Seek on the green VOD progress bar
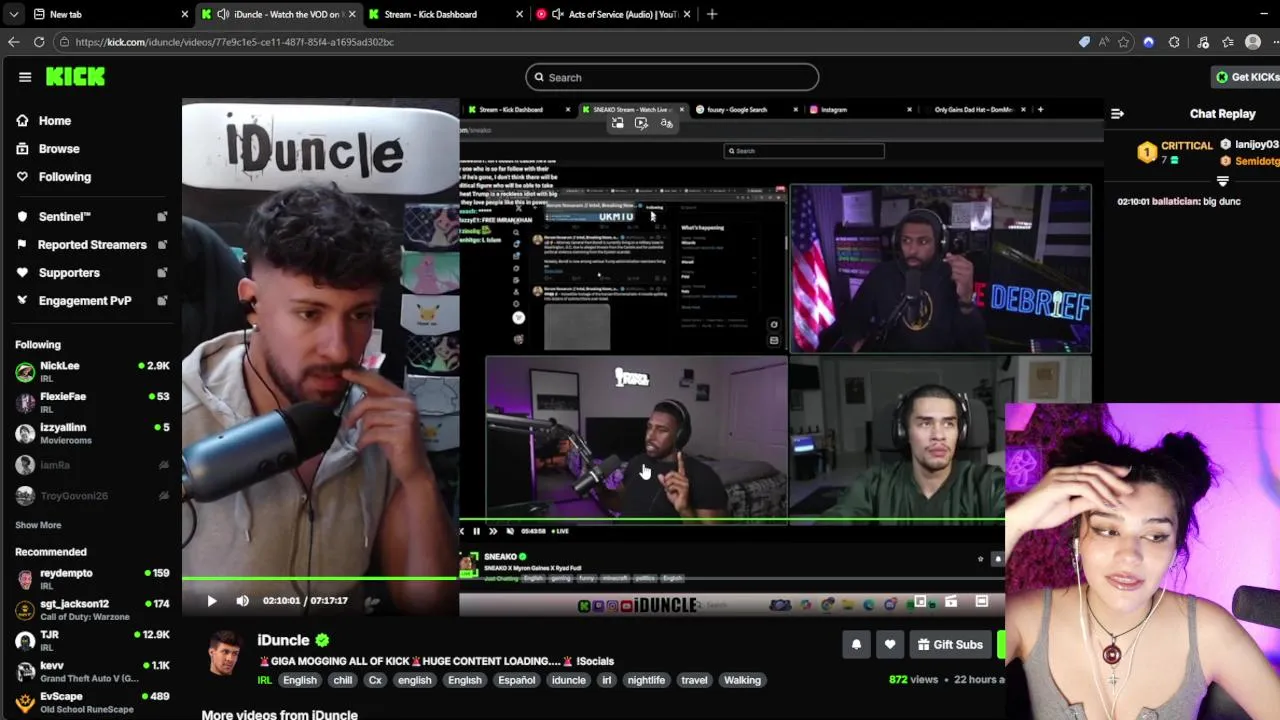The height and width of the screenshot is (720, 1280). [320, 578]
